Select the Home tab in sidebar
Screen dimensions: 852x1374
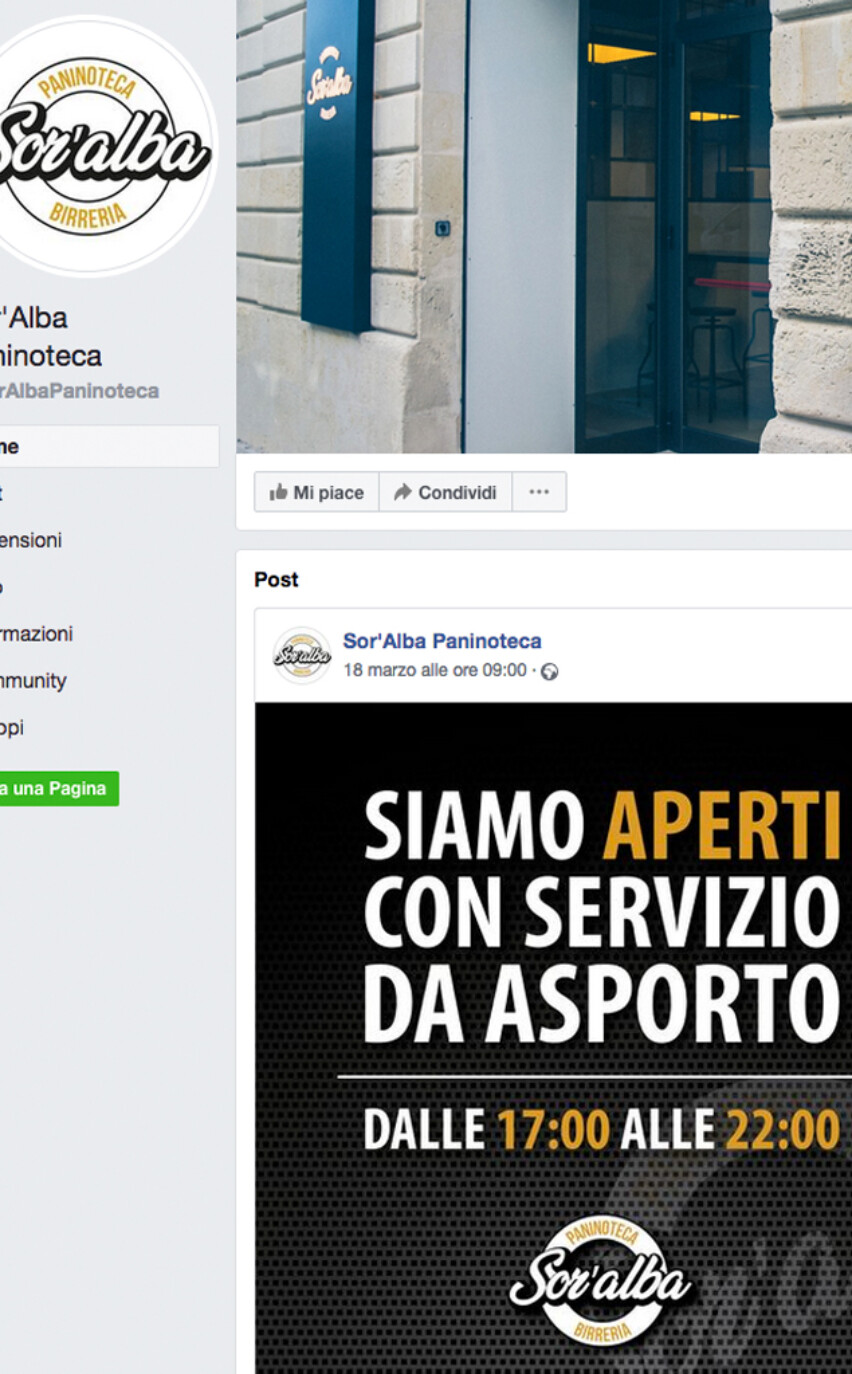(109, 447)
